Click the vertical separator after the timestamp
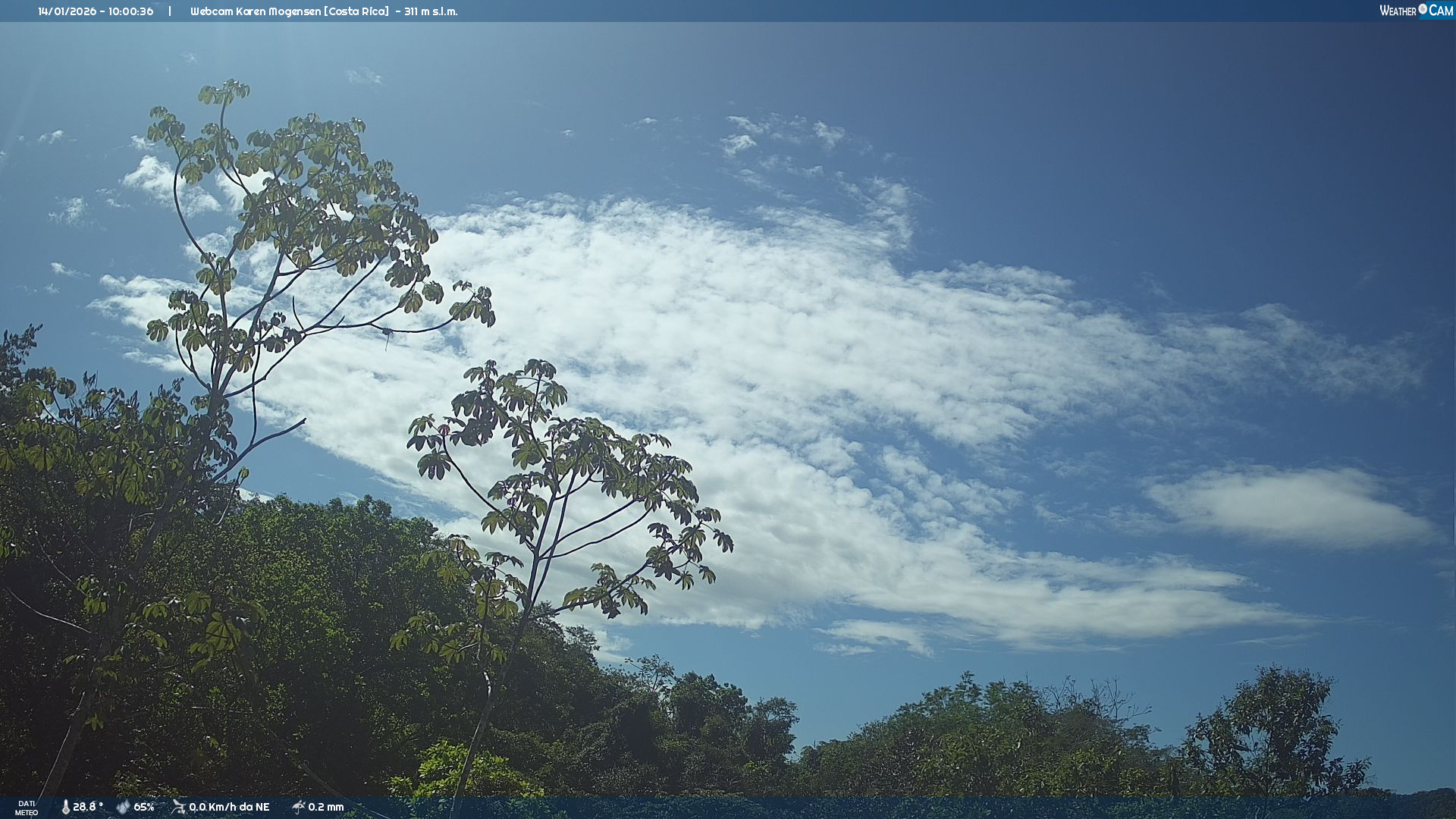Screen dimensions: 1456x819 (x=170, y=11)
